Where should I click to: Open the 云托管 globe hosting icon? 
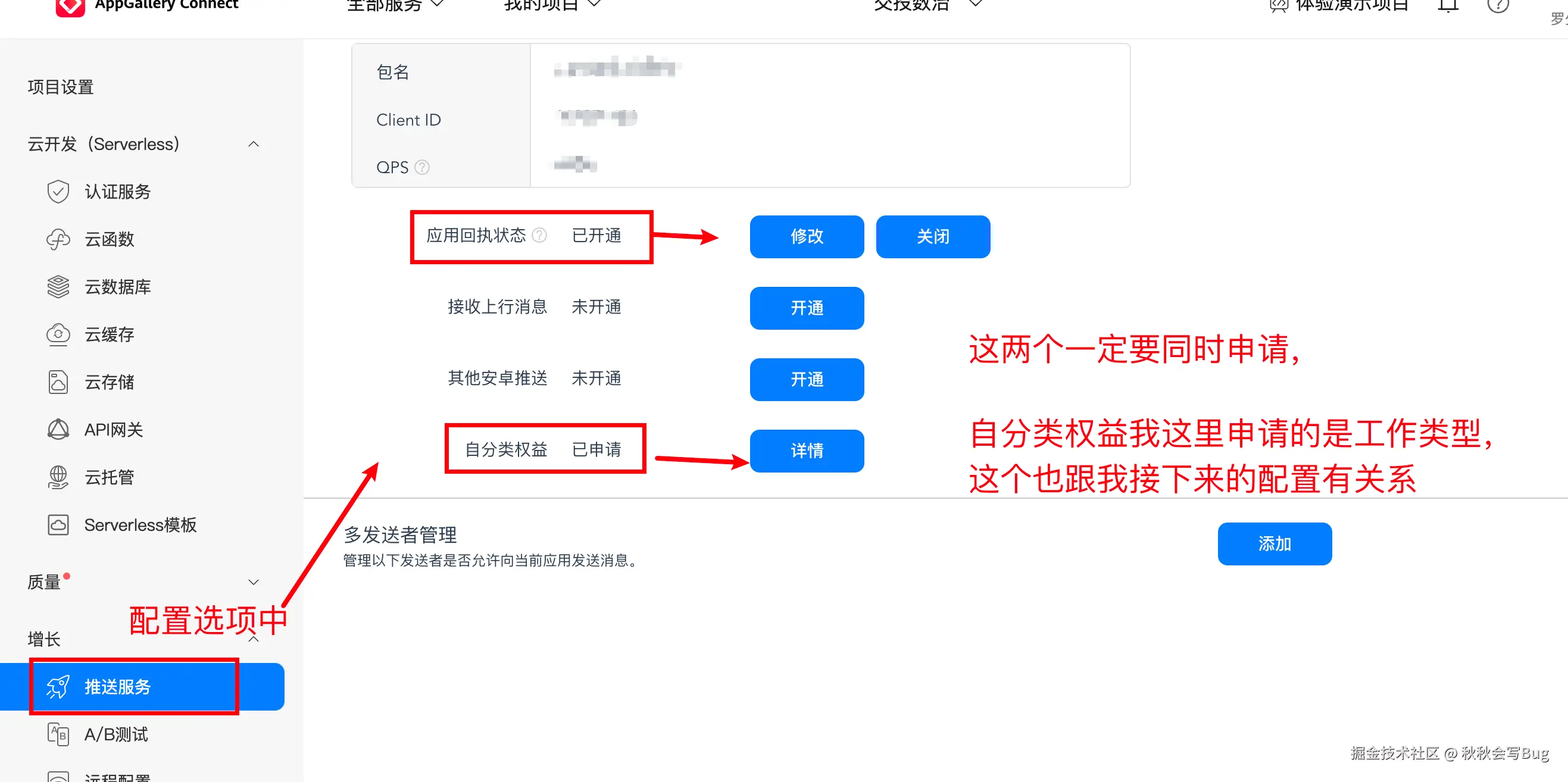coord(58,477)
